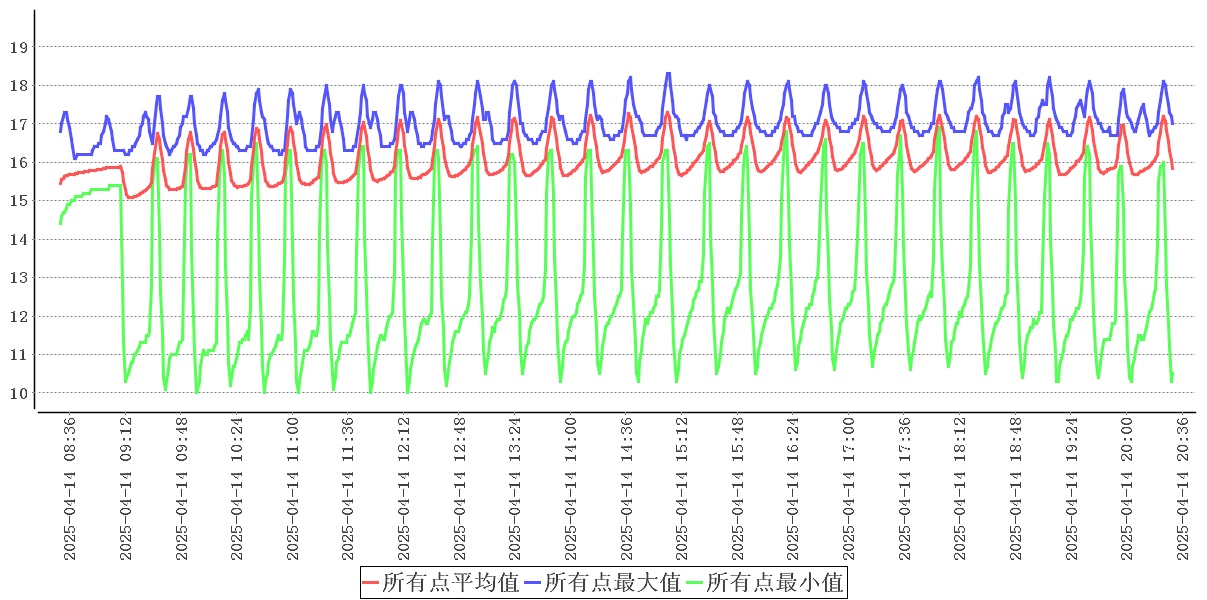Select the 2025-04-14 17:00 time label

[849, 489]
